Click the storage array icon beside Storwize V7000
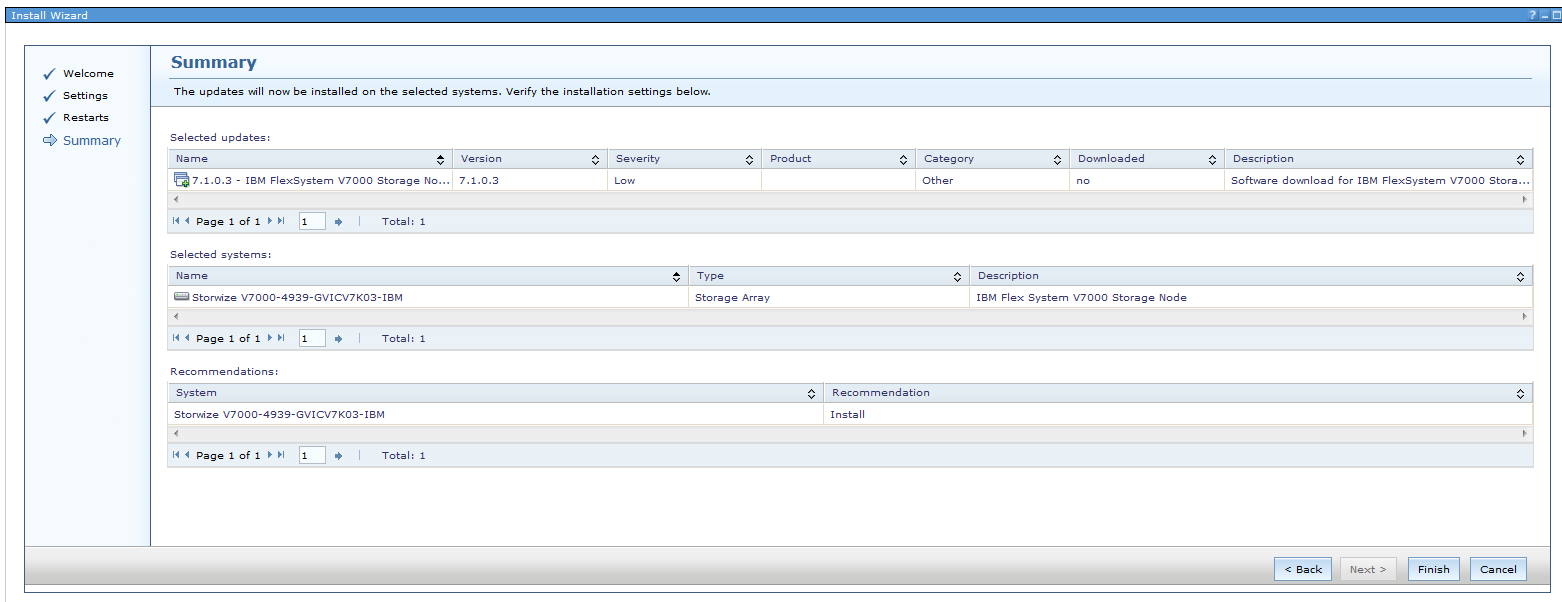Image resolution: width=1562 pixels, height=602 pixels. [182, 297]
